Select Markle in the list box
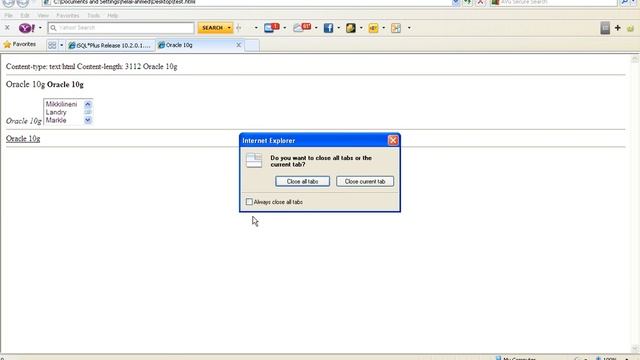The height and width of the screenshot is (360, 640). (x=56, y=120)
